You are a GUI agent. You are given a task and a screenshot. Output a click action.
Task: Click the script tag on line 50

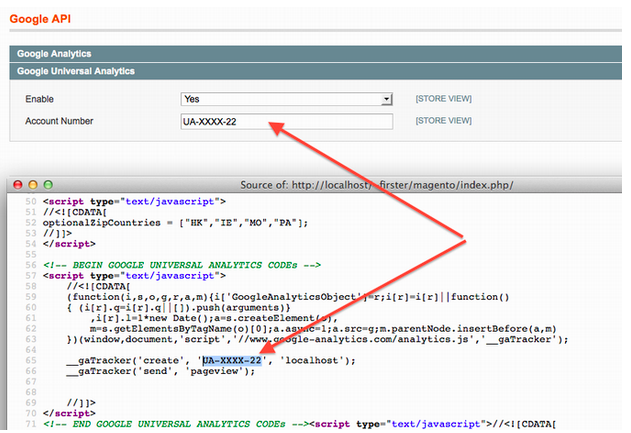(x=134, y=202)
